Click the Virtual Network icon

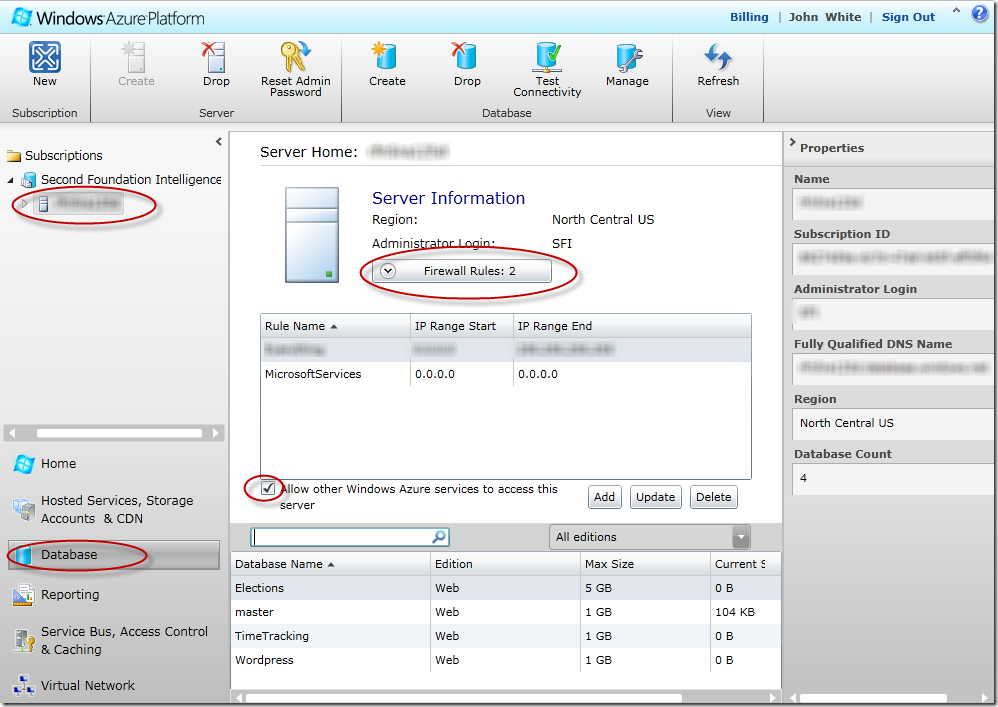[x=24, y=686]
